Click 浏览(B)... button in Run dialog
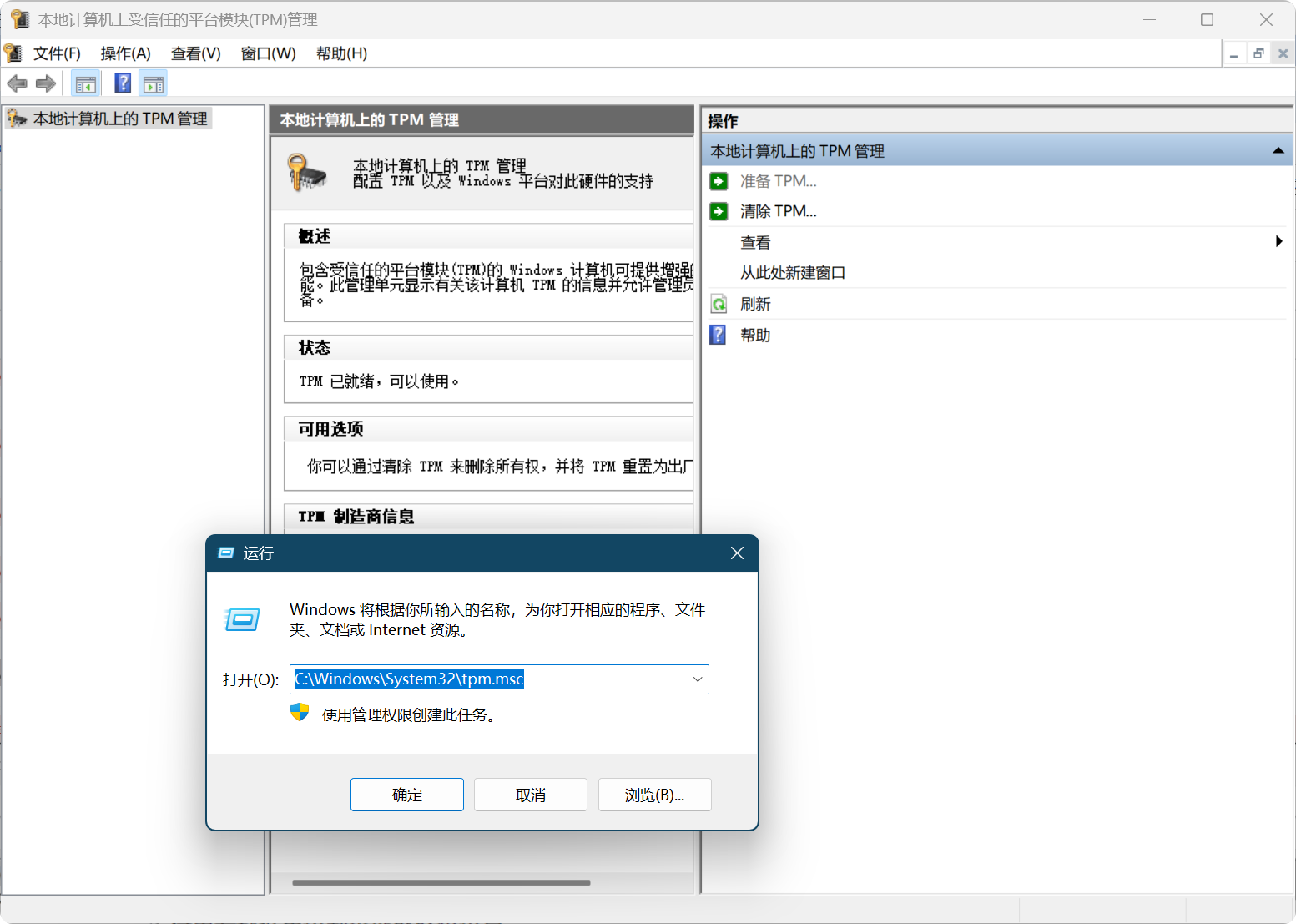The image size is (1296, 924). coord(655,795)
